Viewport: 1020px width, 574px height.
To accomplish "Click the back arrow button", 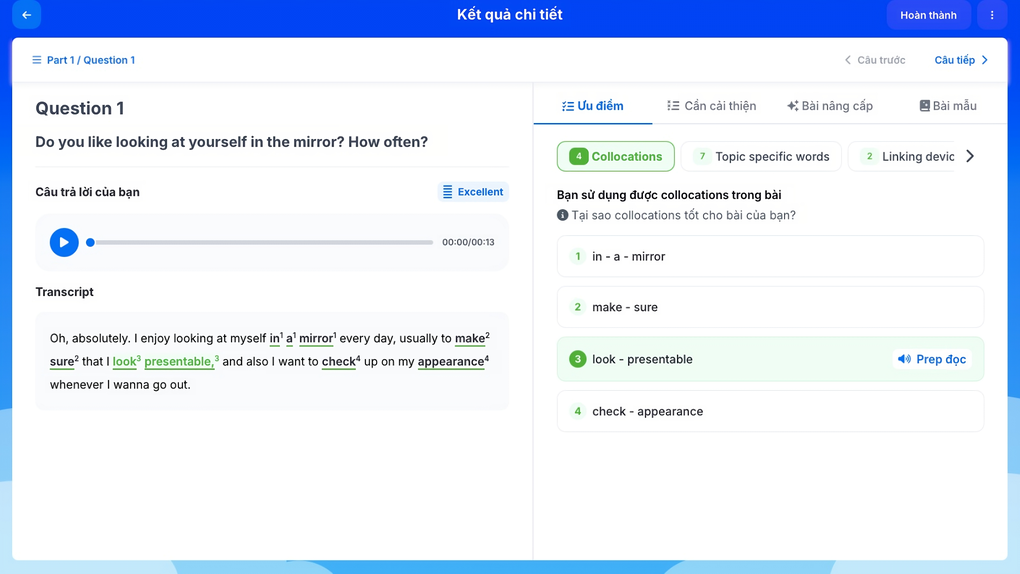I will (x=27, y=15).
